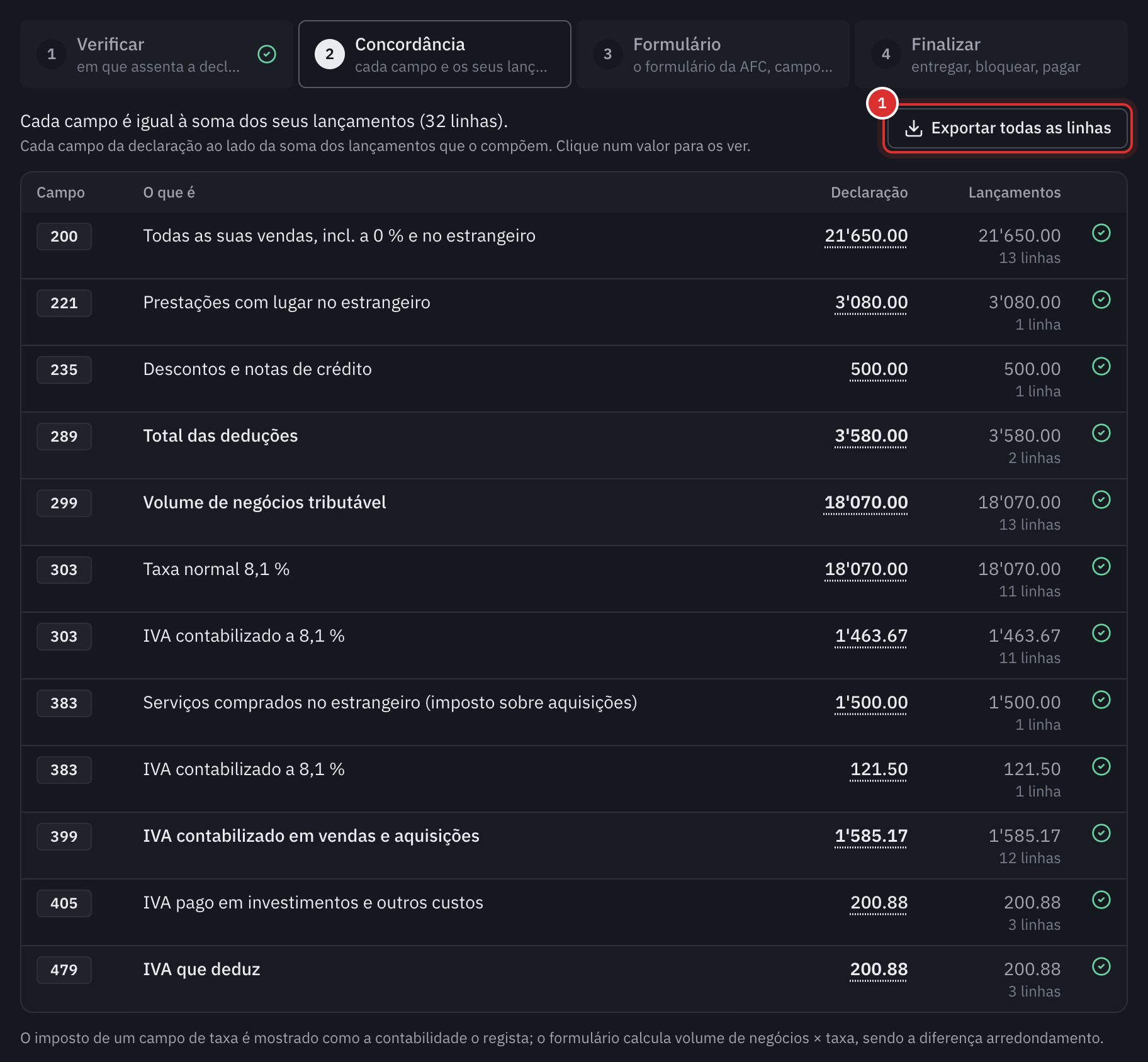Open declaration value 18'070.00 for field 299
Viewport: 1148px width, 1062px height.
click(866, 503)
